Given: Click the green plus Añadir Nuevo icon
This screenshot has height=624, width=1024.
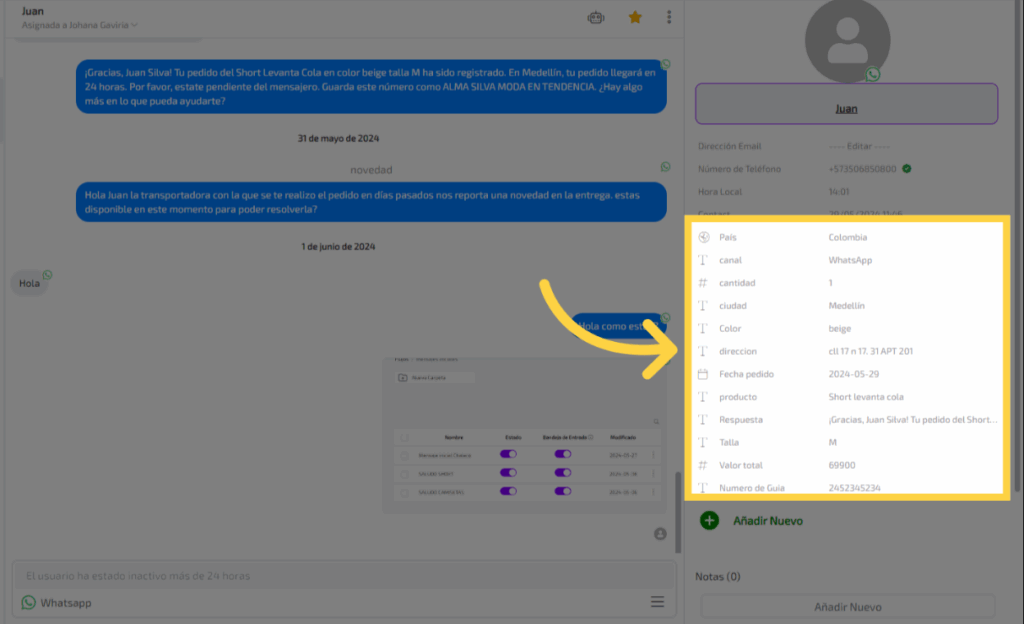Looking at the screenshot, I should pos(709,520).
